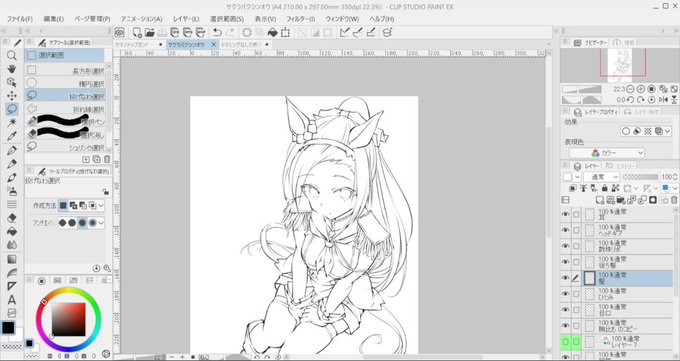Choose the 長方形選択 sub tool

tap(65, 71)
